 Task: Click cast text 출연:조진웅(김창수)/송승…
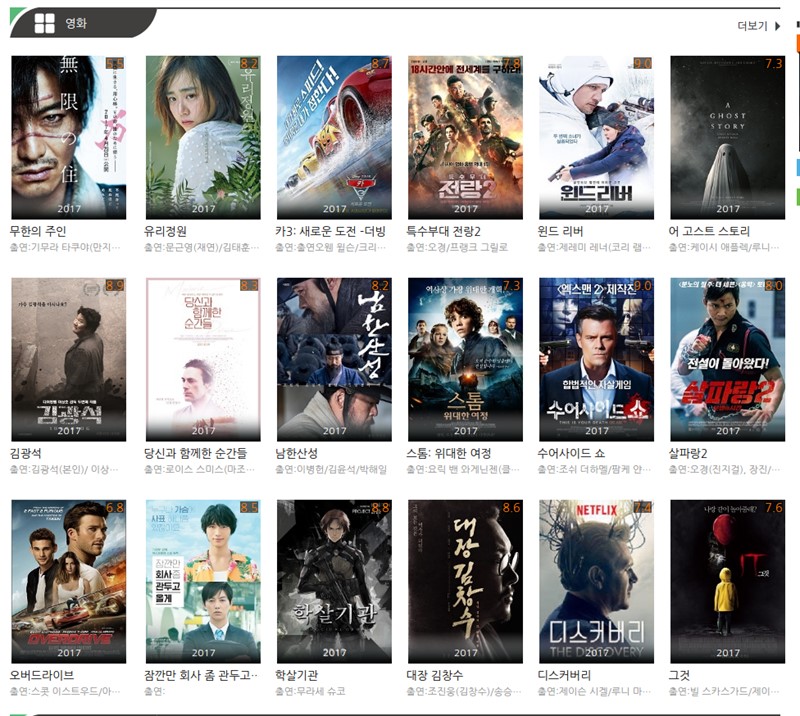click(464, 692)
